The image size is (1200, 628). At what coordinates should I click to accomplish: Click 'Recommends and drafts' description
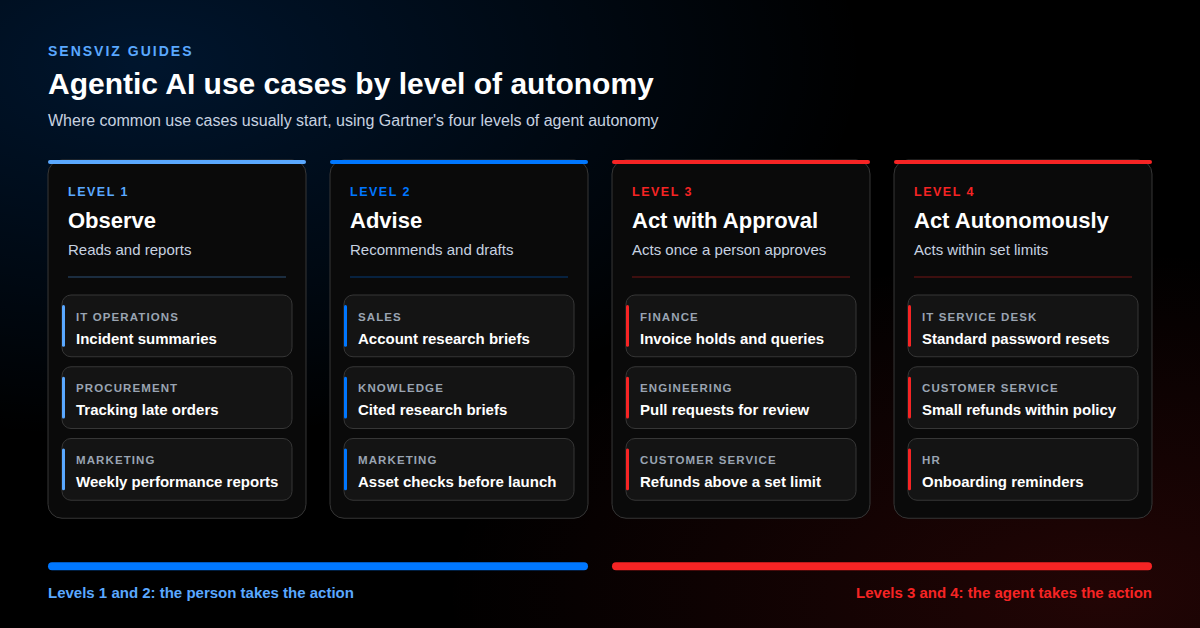(x=432, y=250)
